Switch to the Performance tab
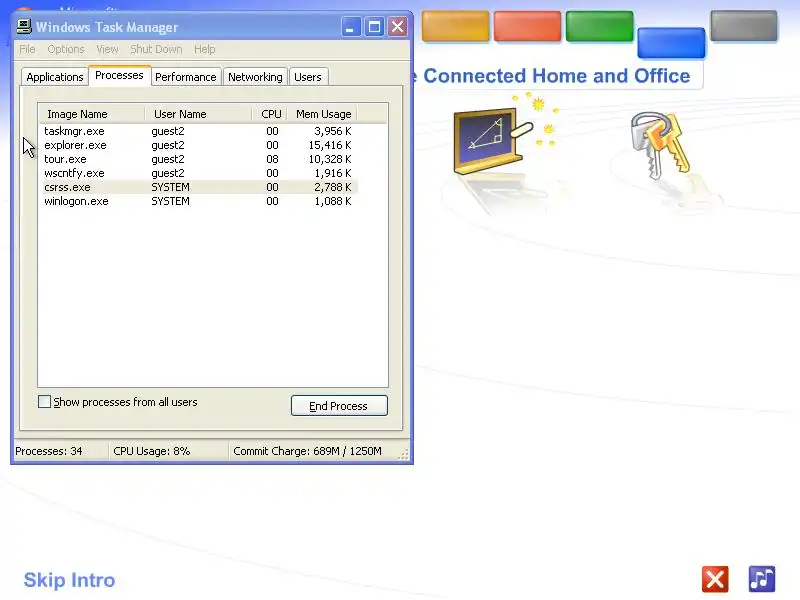The height and width of the screenshot is (600, 800). coord(186,77)
